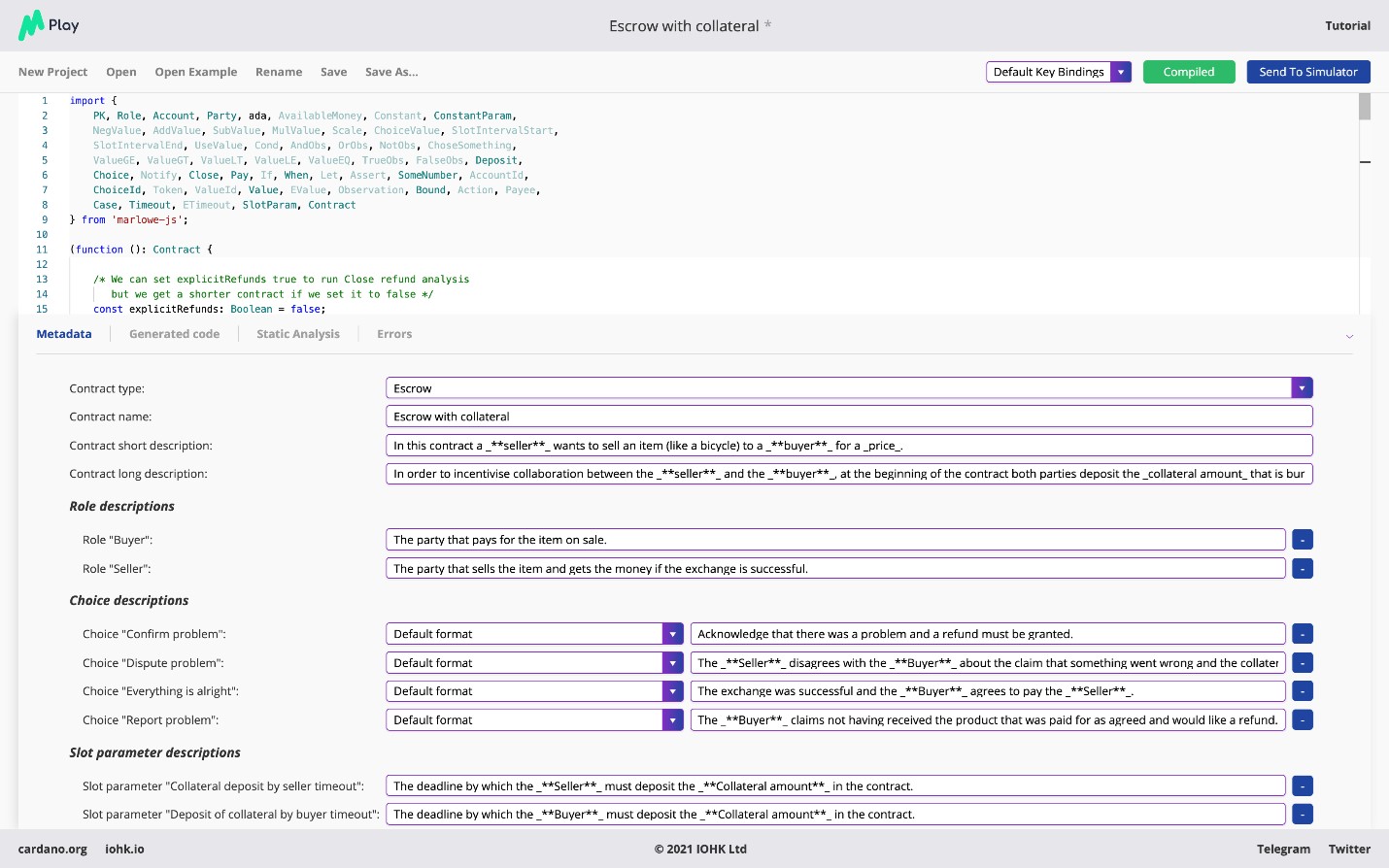The height and width of the screenshot is (868, 1389).
Task: Click Save in the menu
Action: click(x=334, y=72)
